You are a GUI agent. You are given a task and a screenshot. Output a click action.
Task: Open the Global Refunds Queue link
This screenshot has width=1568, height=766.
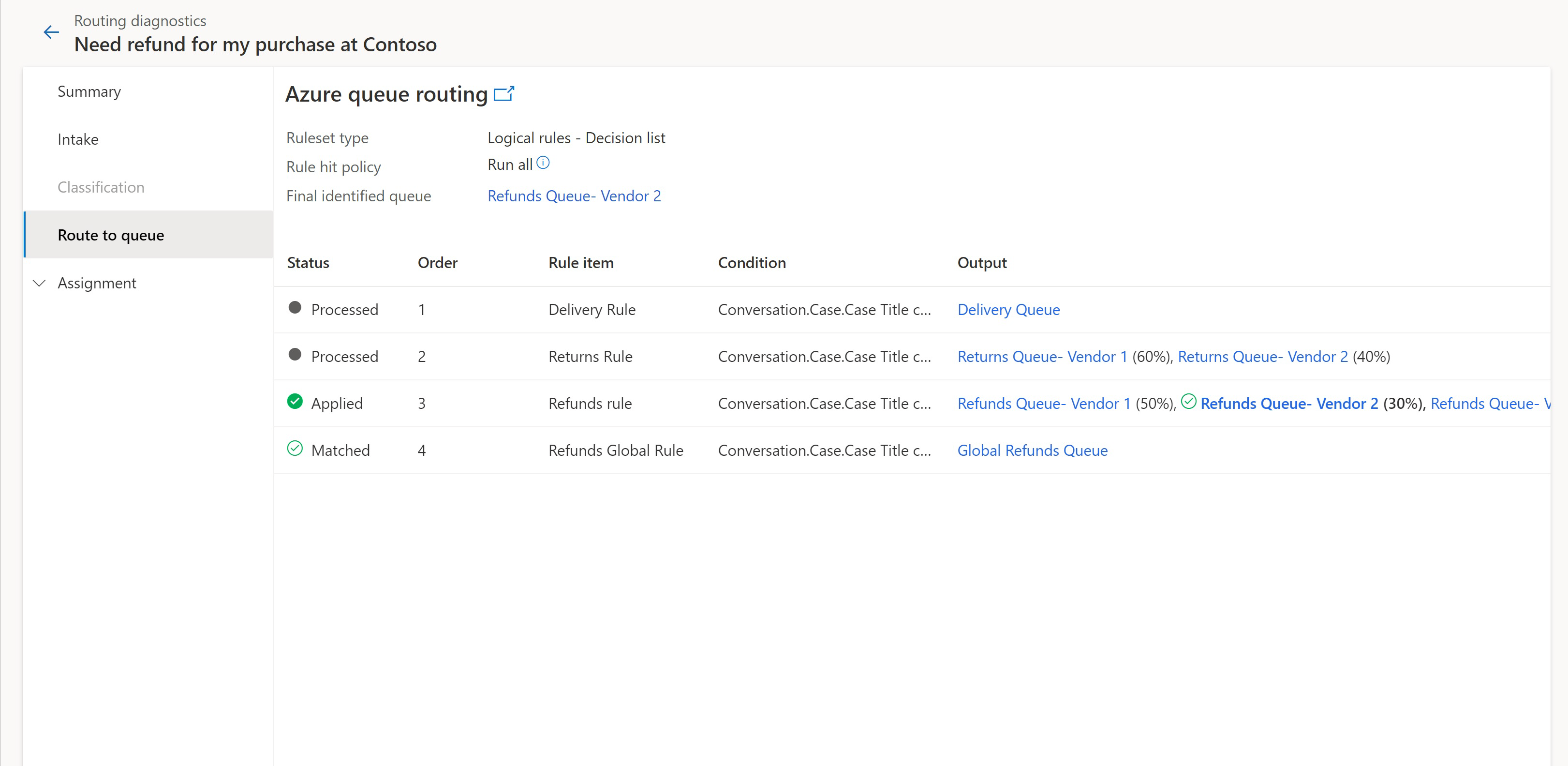(x=1032, y=450)
